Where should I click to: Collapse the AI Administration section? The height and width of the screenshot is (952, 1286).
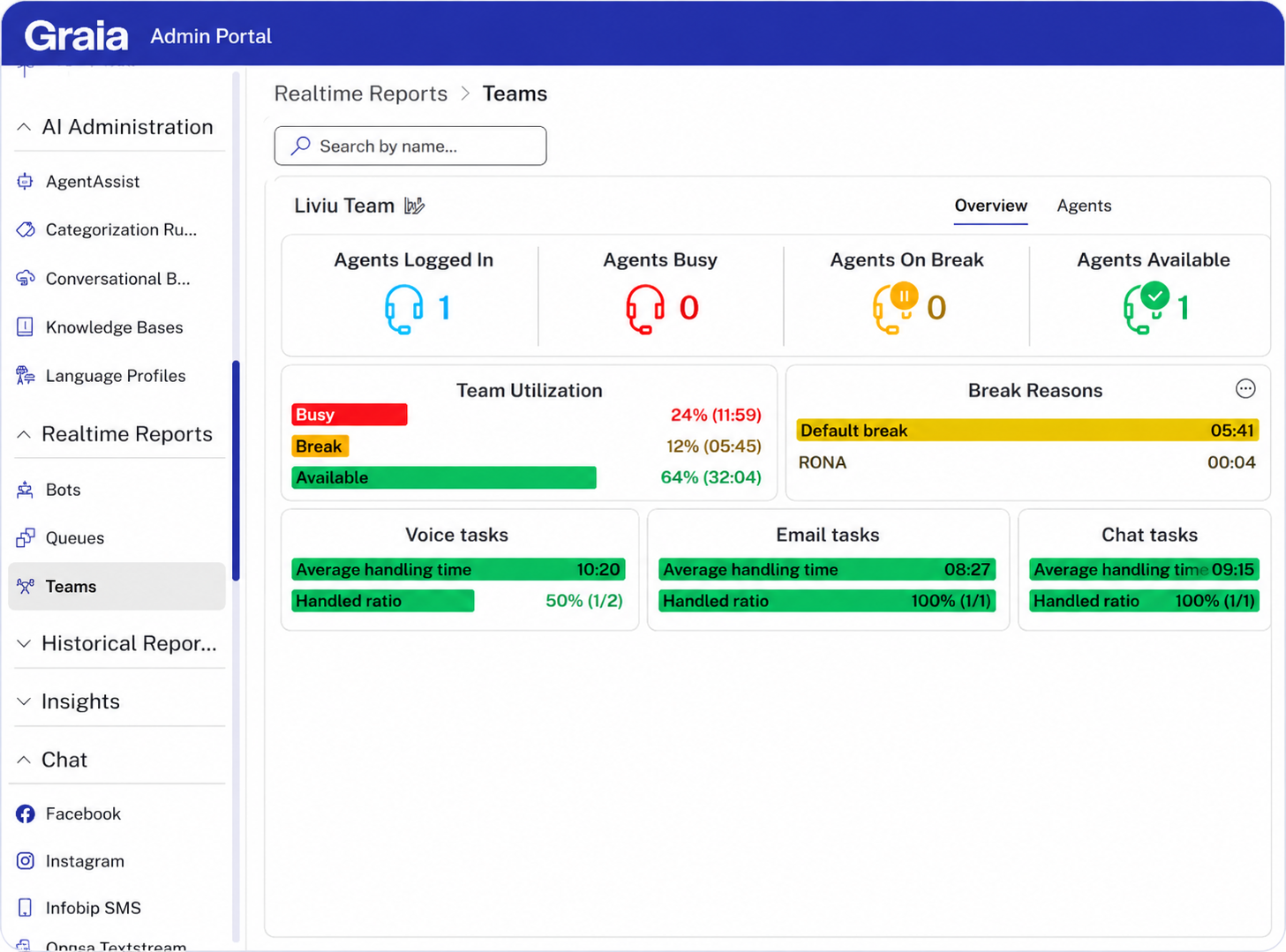(24, 127)
